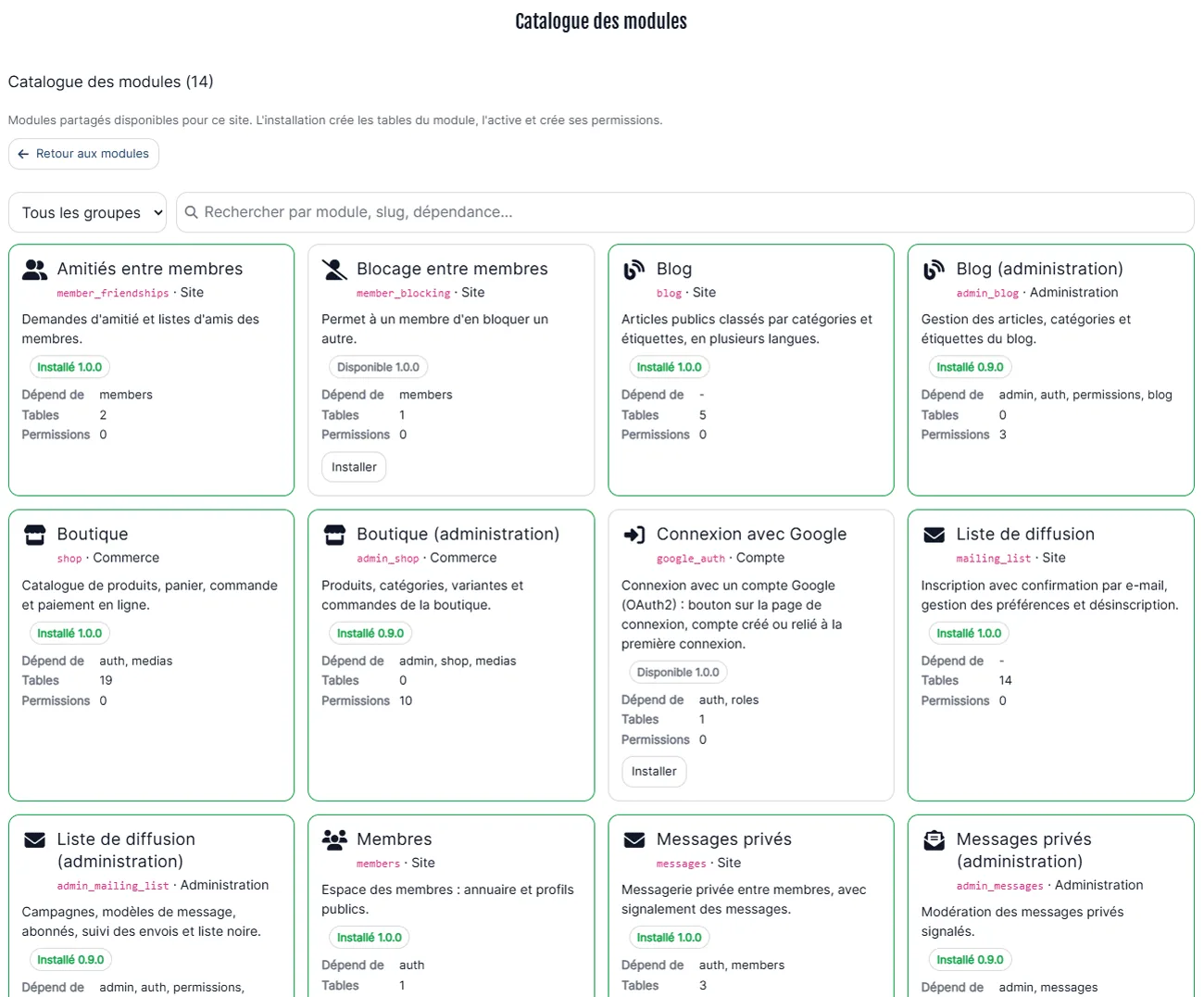Install the Blocage entre membres module
This screenshot has width=1204, height=997.
354,467
